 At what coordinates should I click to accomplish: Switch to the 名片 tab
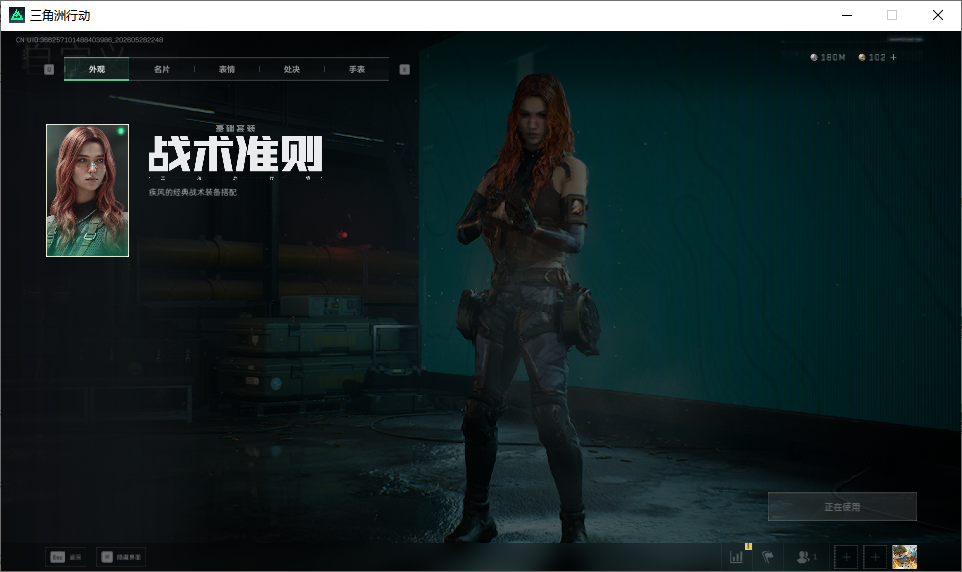pos(161,69)
